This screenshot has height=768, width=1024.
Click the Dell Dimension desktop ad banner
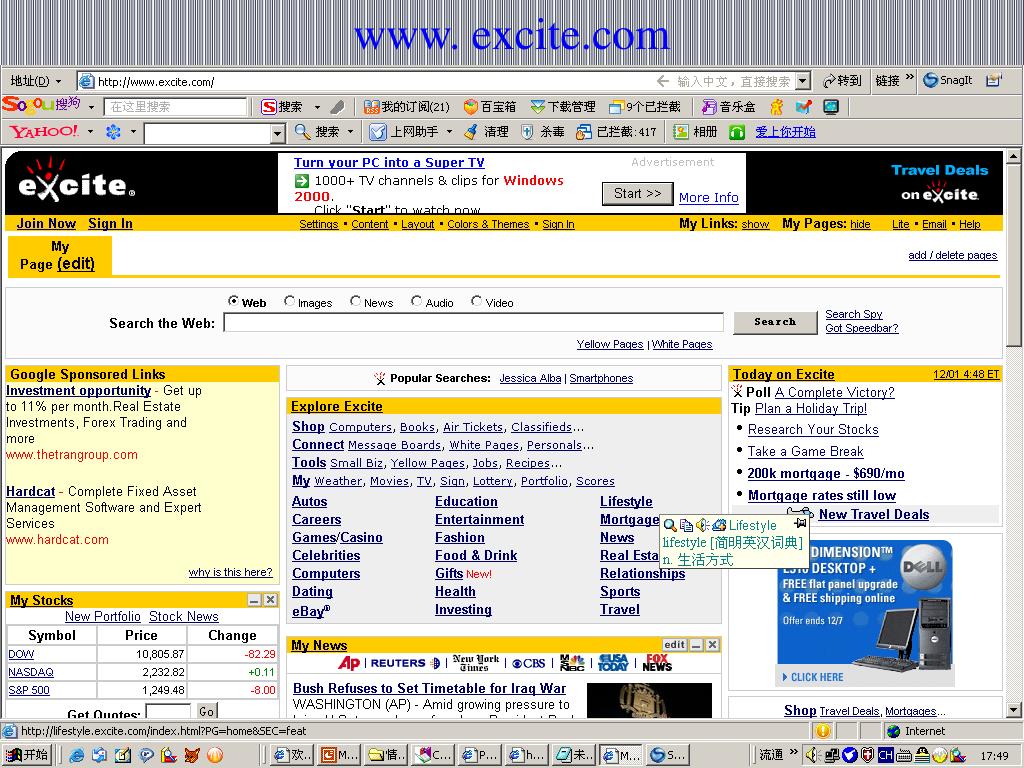point(865,612)
